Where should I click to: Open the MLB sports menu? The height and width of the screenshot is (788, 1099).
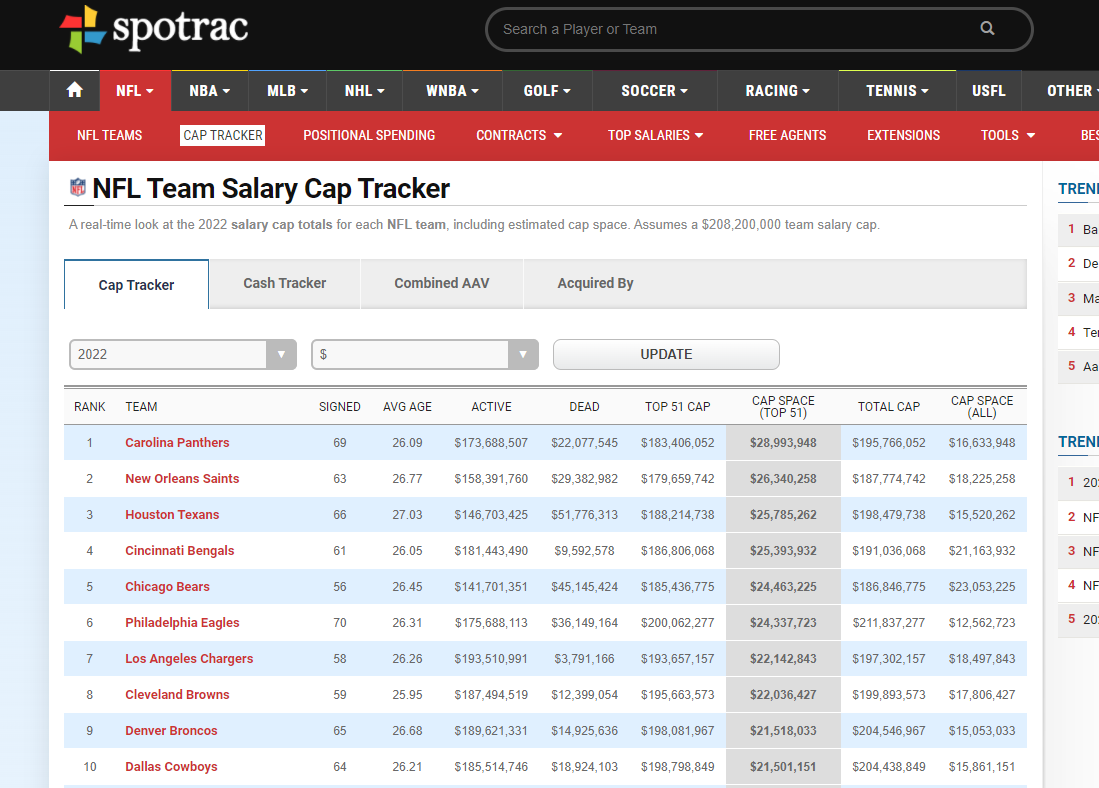(287, 90)
